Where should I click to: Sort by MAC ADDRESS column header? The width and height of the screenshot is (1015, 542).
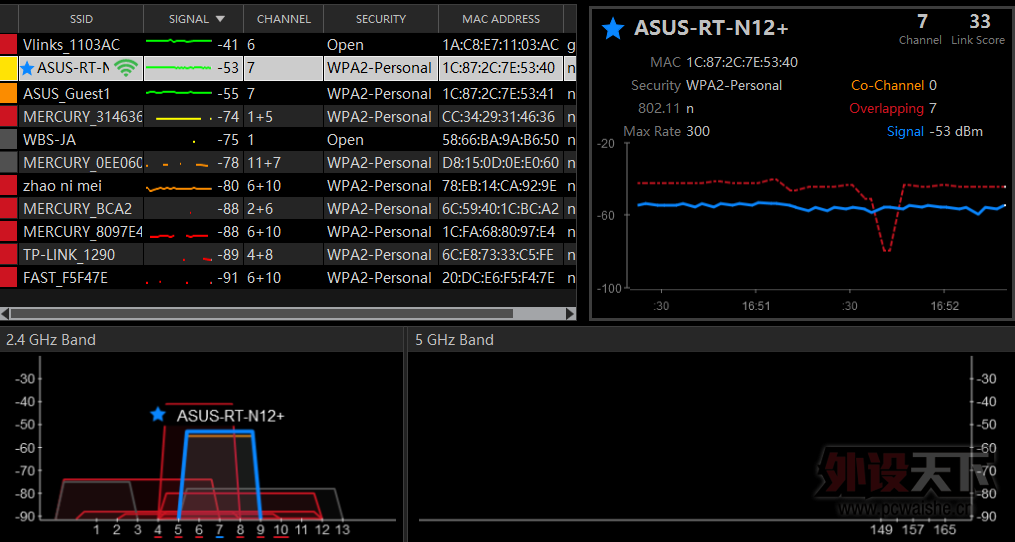(501, 19)
